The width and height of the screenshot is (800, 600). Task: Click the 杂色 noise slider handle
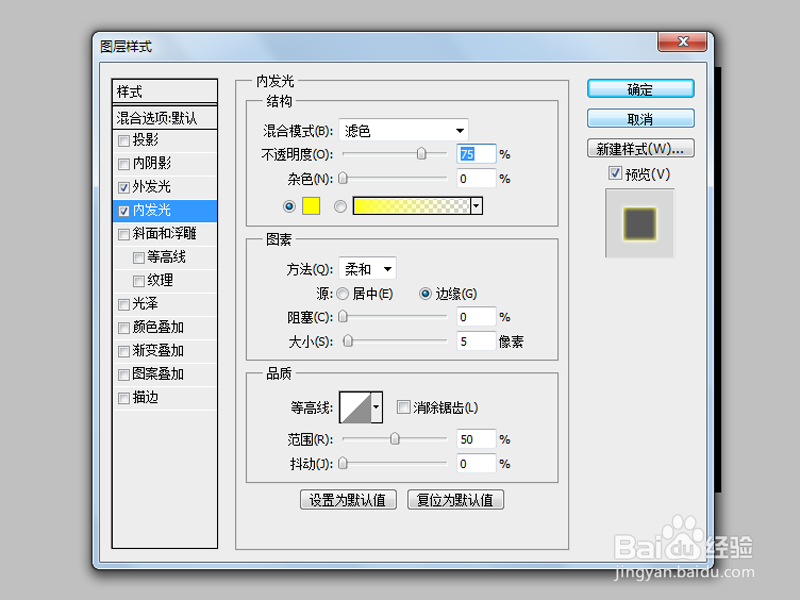[x=343, y=178]
